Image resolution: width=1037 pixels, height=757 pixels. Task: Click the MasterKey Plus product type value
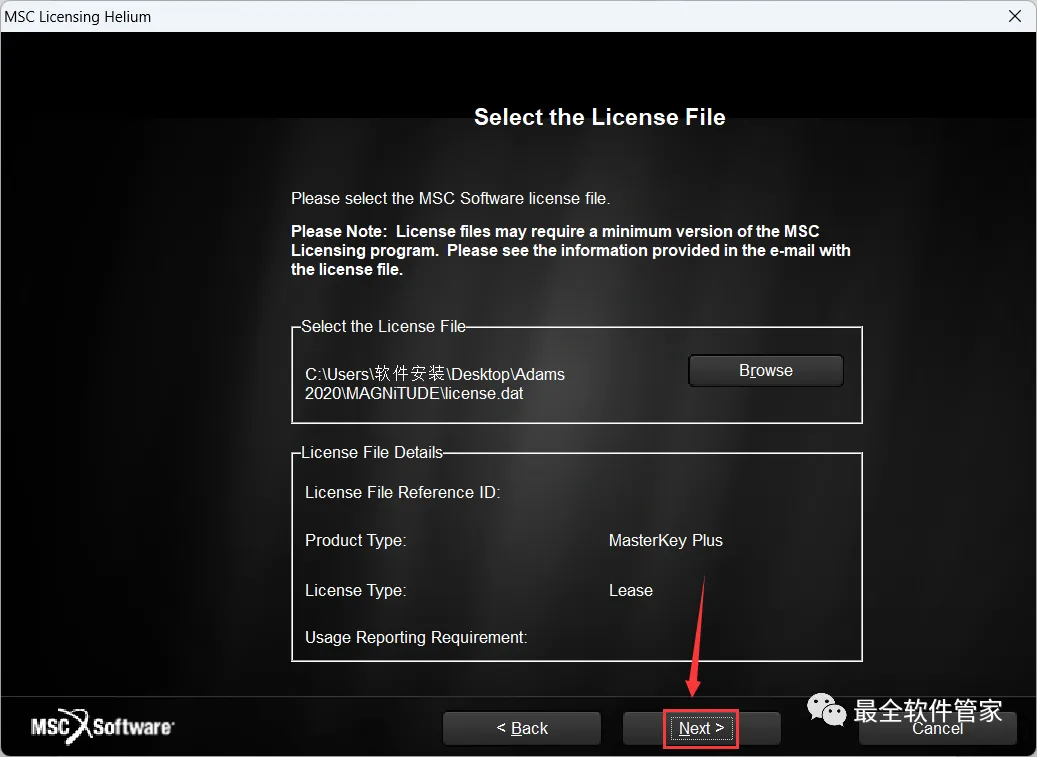(x=665, y=540)
